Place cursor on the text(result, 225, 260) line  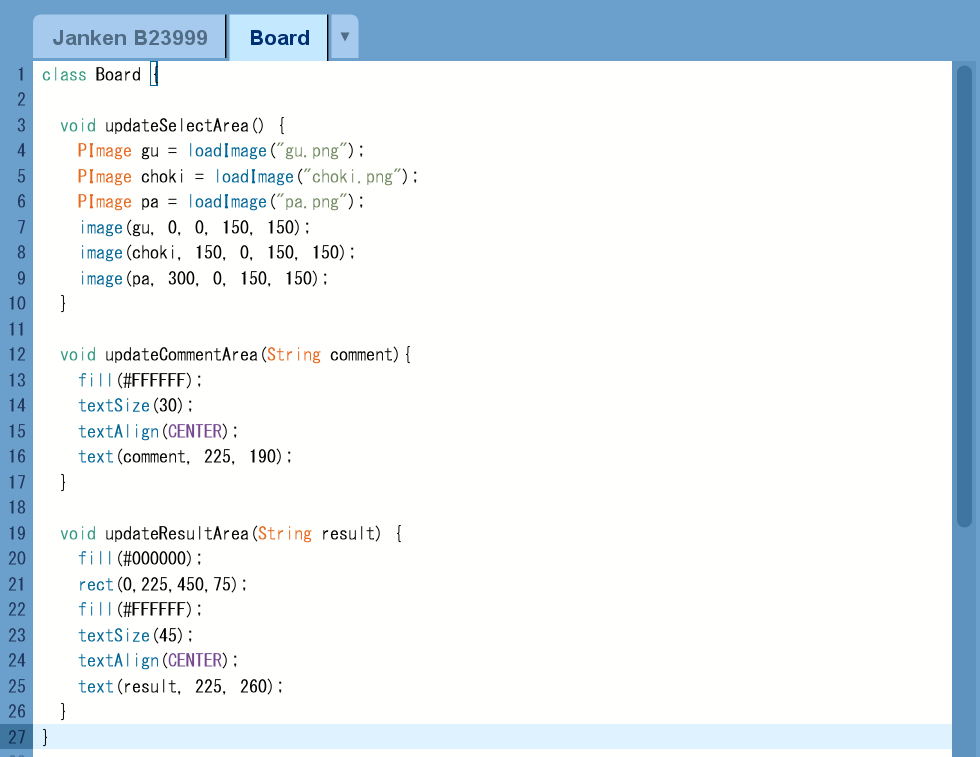(x=180, y=686)
